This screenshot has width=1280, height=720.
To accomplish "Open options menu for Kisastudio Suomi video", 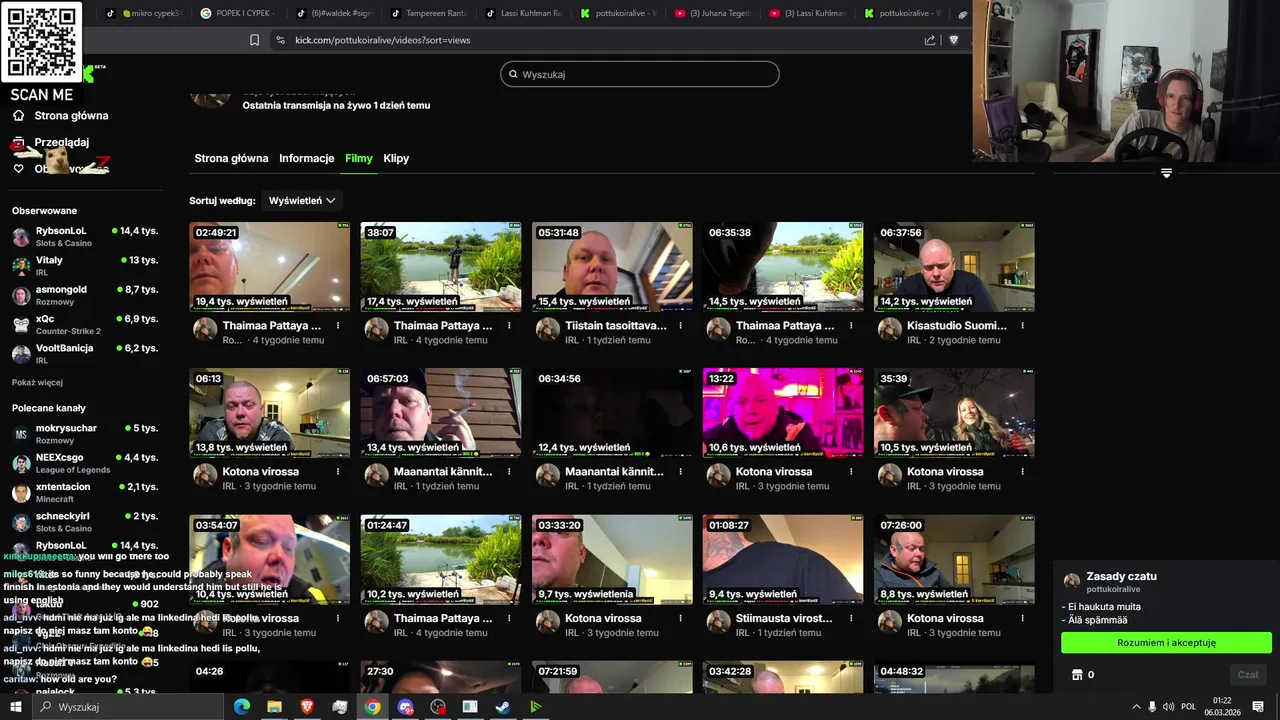I will 1022,326.
